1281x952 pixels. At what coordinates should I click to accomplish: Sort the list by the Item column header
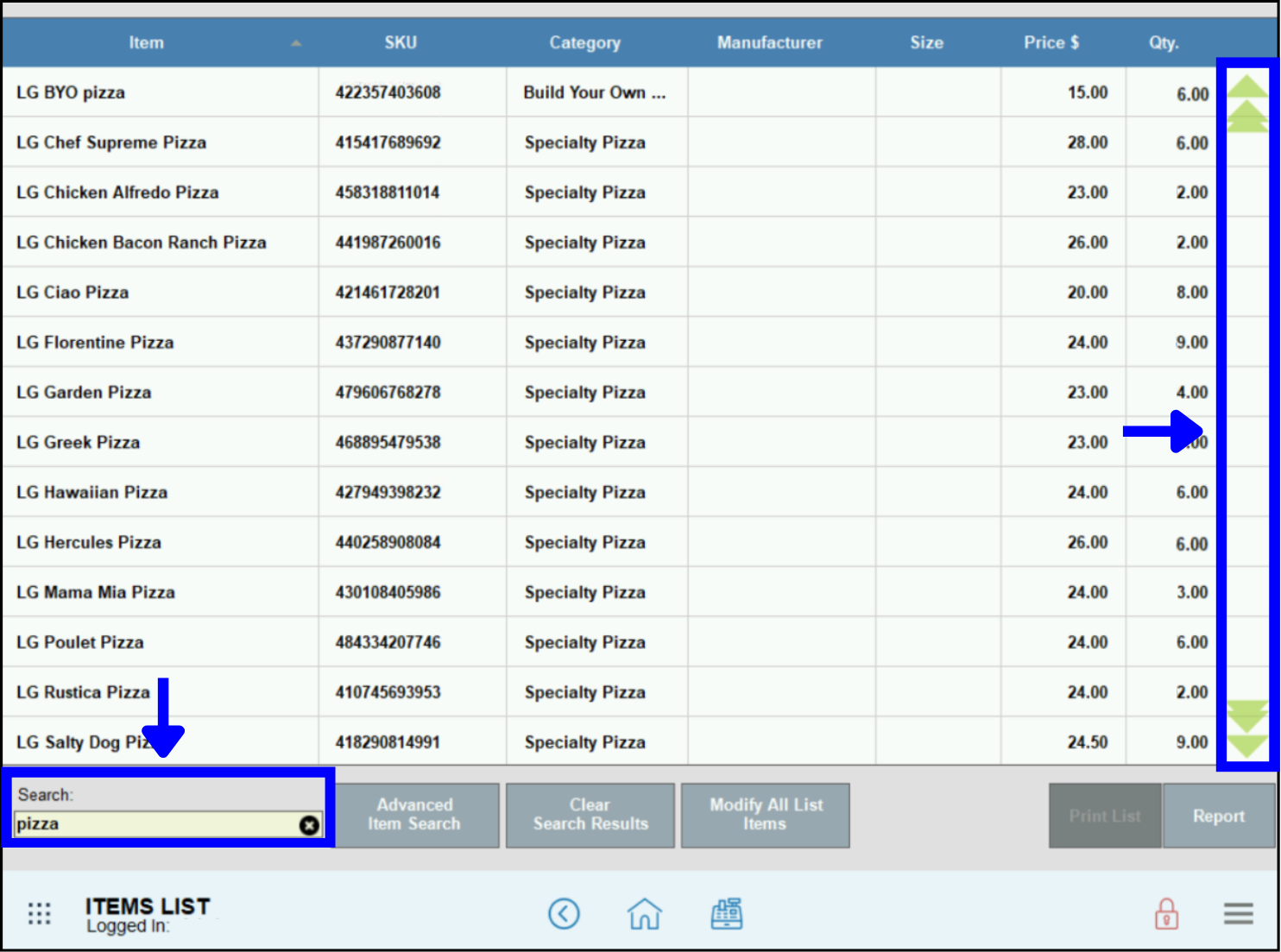click(x=147, y=42)
